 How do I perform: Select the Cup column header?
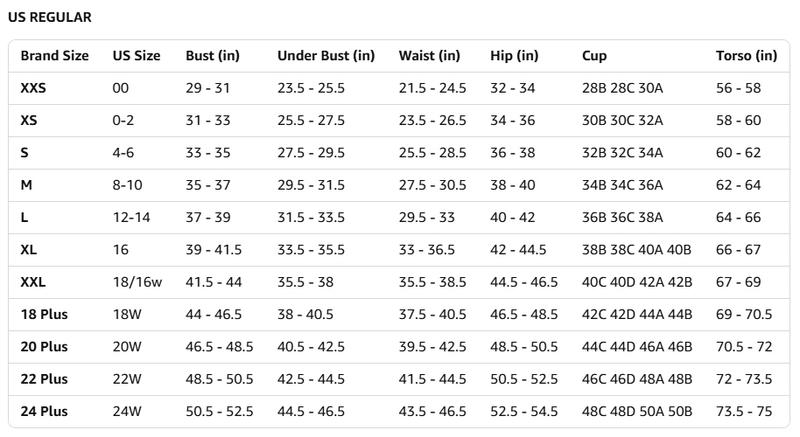594,56
